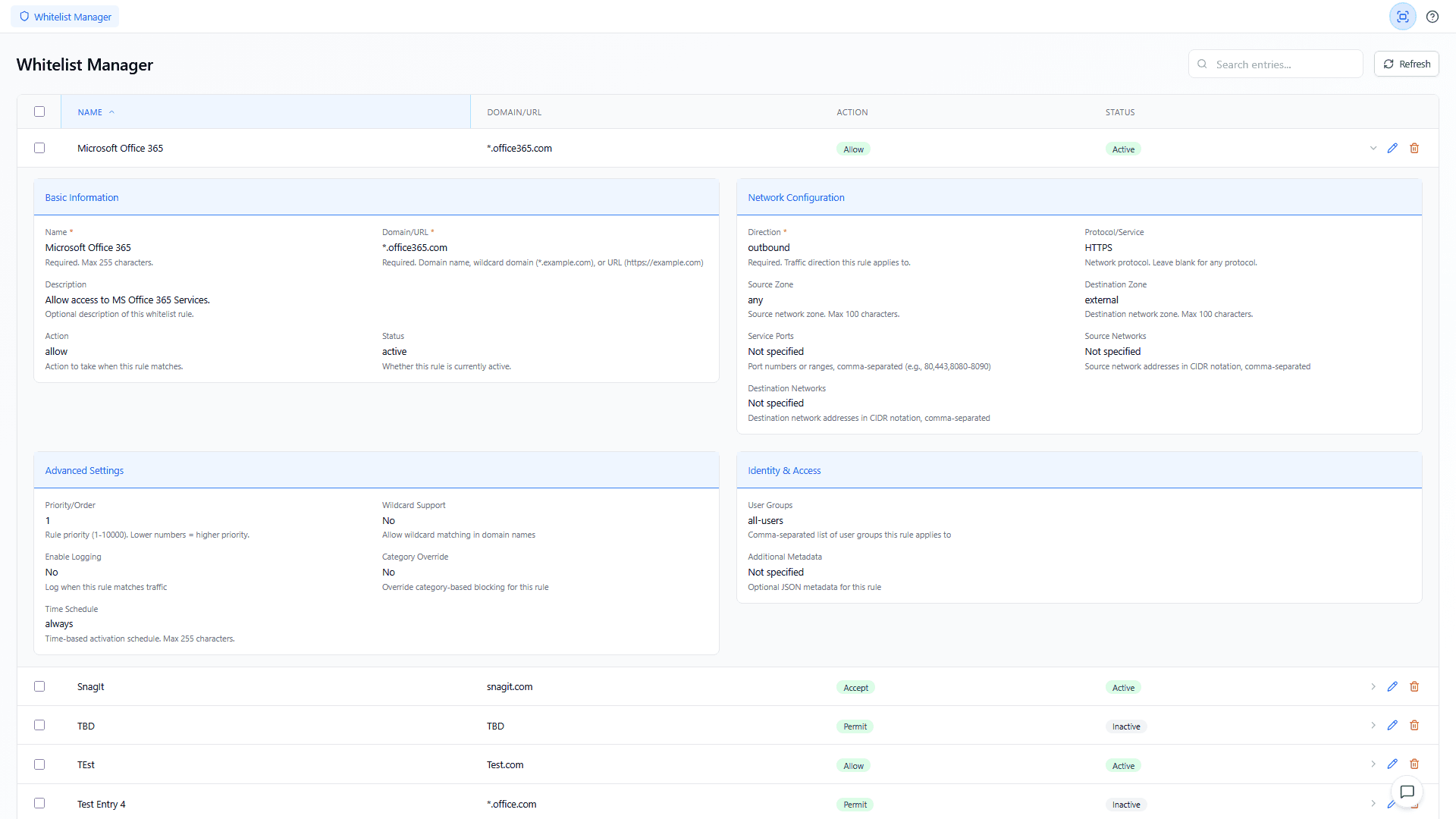Open the pencil edit icon for TBD row
The image size is (1456, 819).
(x=1392, y=726)
